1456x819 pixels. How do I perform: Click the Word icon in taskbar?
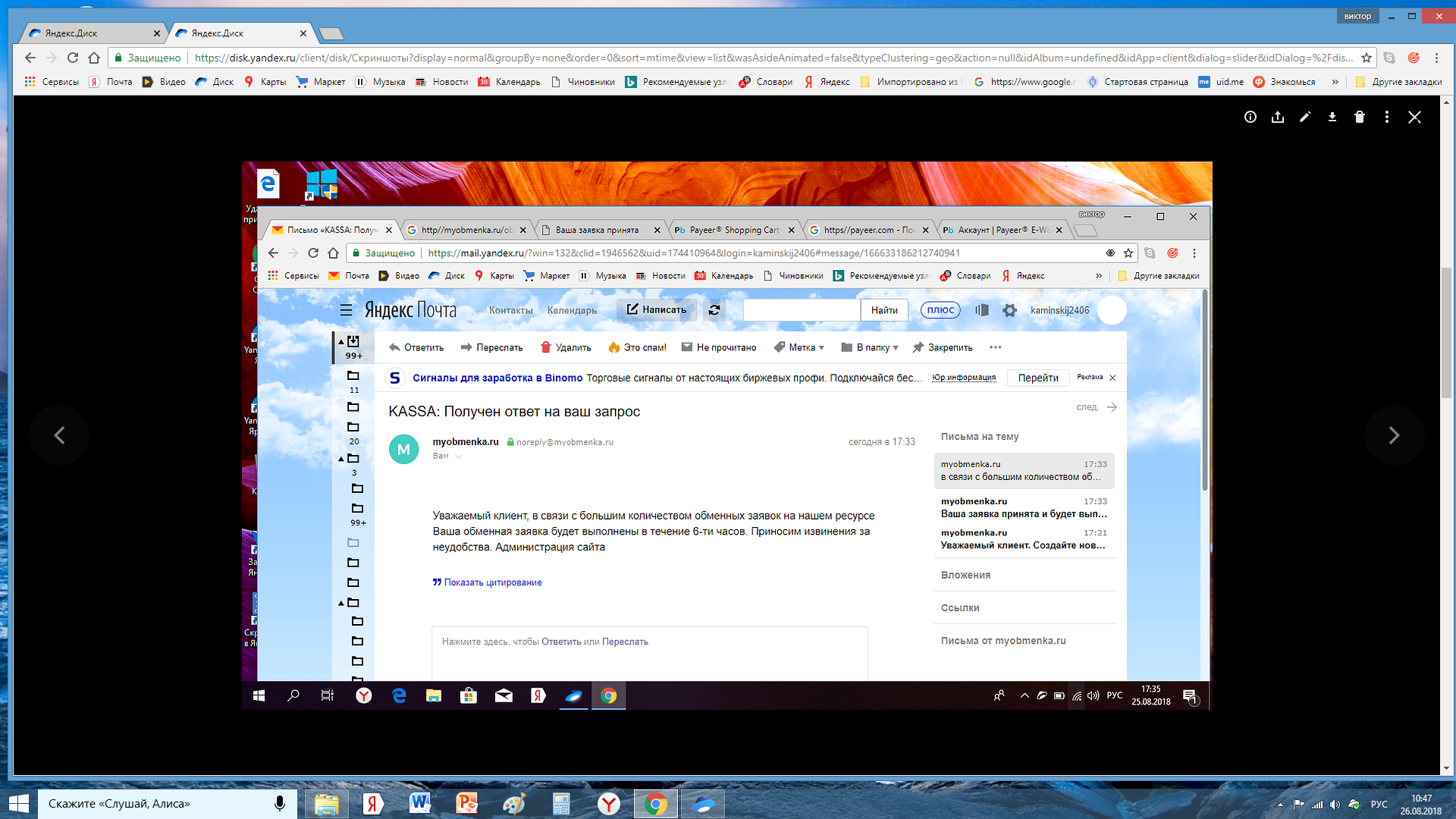click(x=419, y=803)
